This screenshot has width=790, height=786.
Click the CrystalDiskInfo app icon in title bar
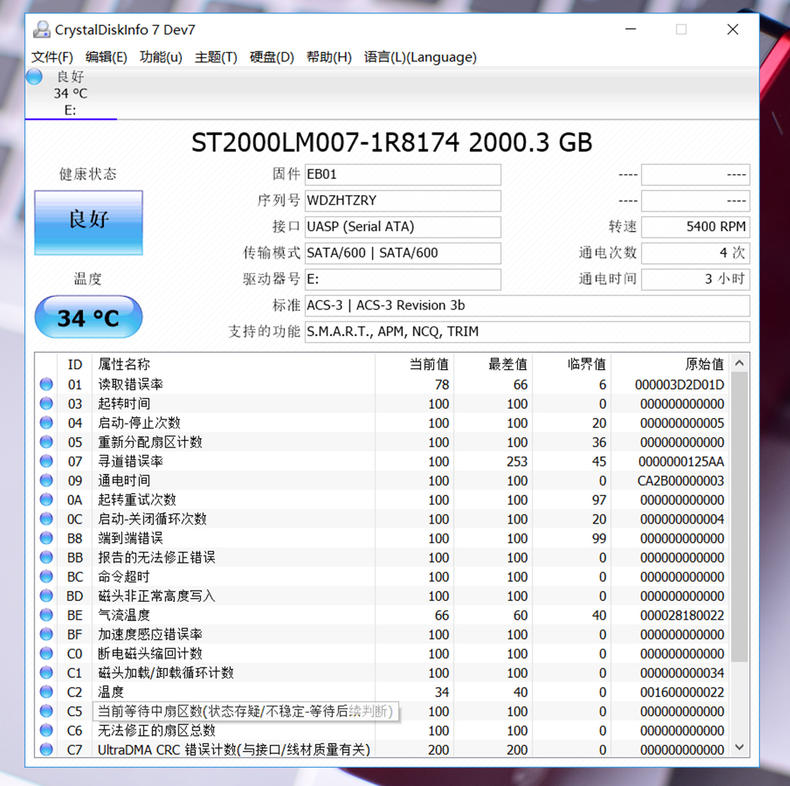click(x=41, y=30)
